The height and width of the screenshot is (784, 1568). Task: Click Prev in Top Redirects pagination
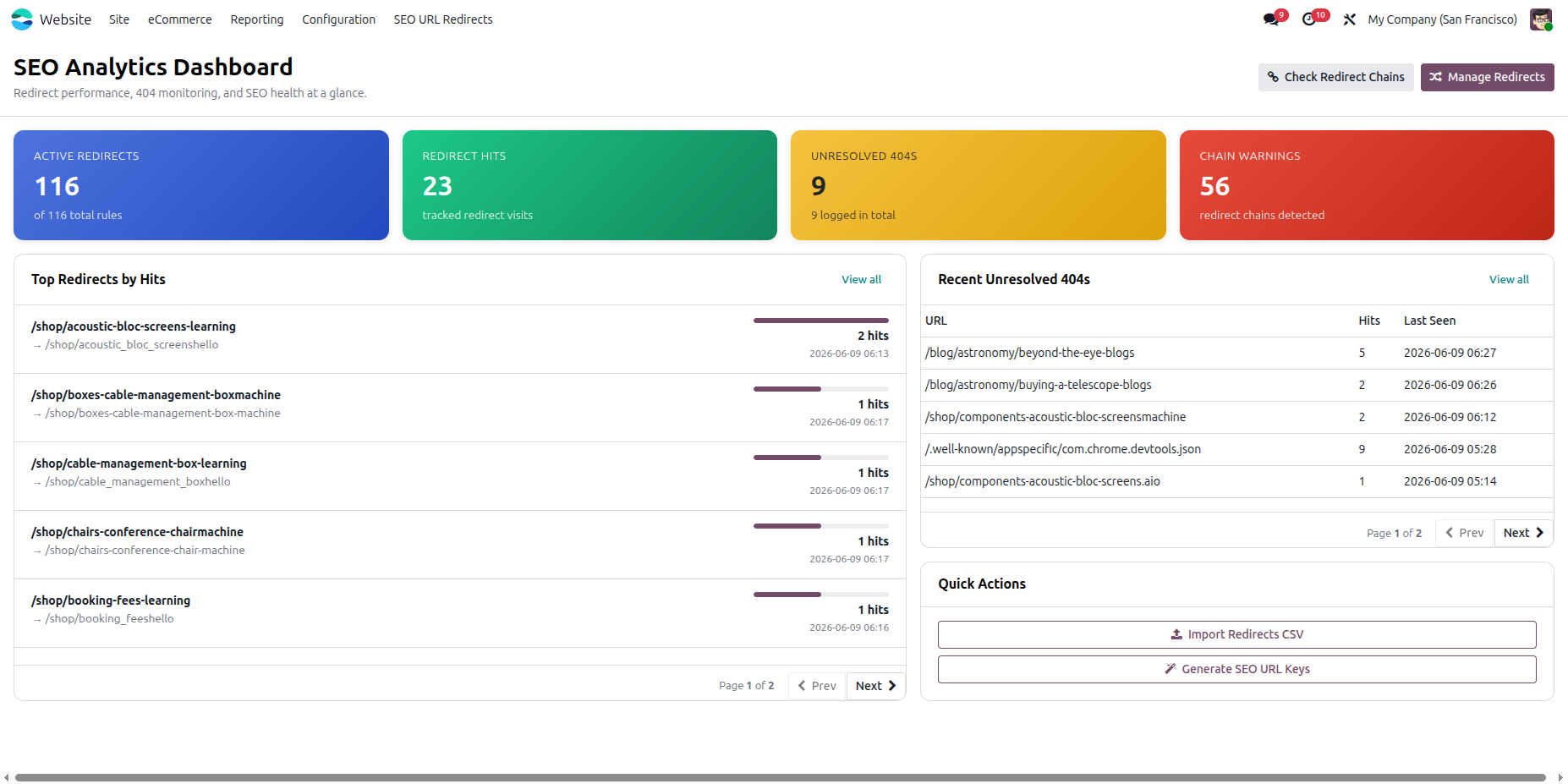tap(817, 686)
